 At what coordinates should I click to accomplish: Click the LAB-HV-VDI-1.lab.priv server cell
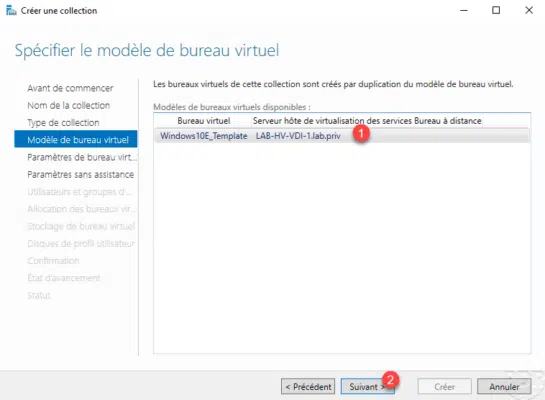click(298, 136)
